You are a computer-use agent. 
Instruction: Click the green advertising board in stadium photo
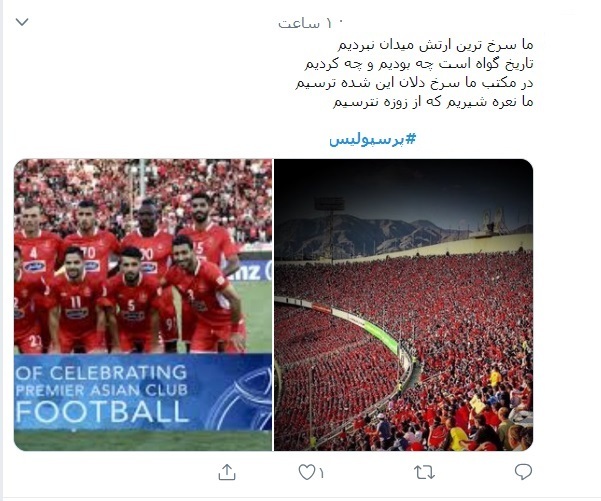click(380, 336)
